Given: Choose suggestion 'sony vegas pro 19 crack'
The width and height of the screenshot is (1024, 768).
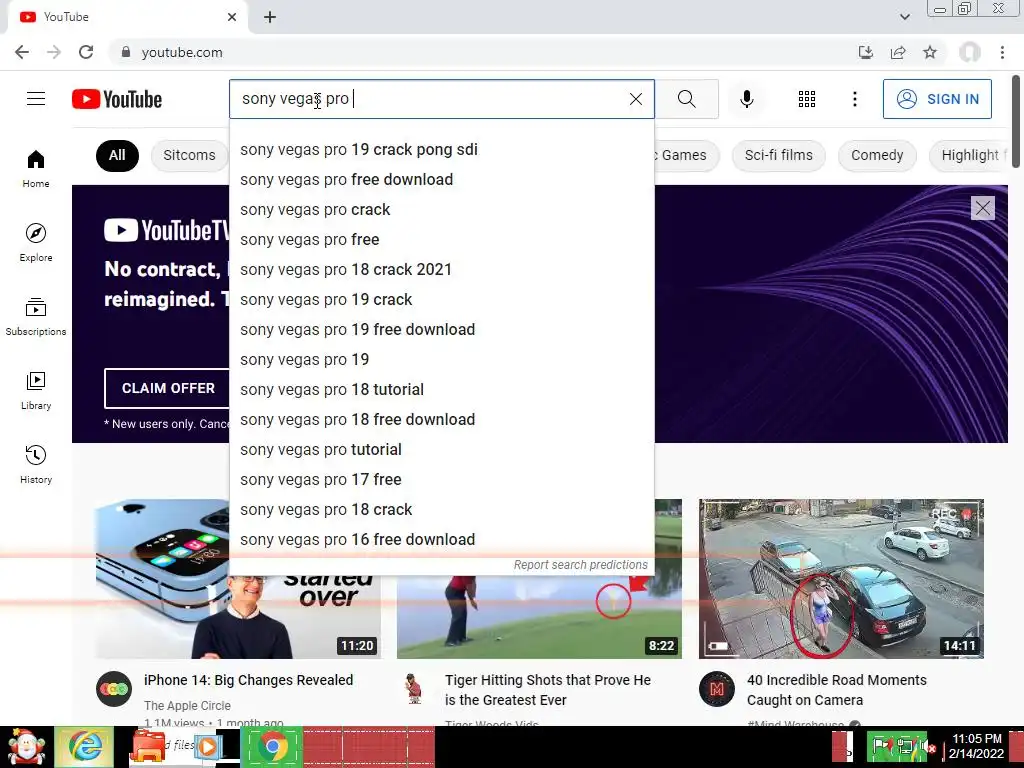Looking at the screenshot, I should (441, 300).
